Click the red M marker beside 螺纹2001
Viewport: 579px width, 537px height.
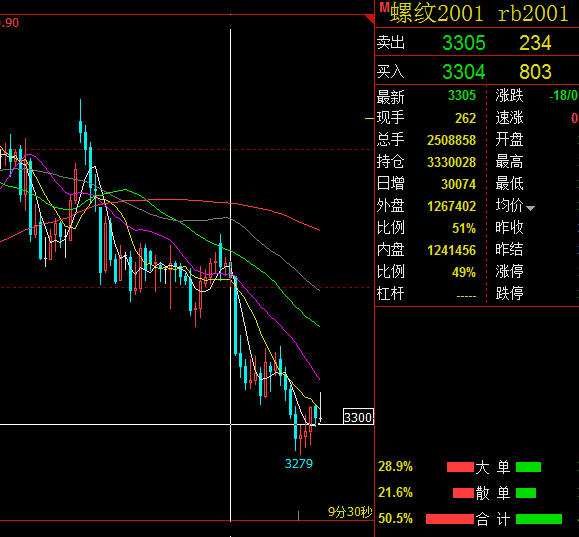[x=384, y=7]
